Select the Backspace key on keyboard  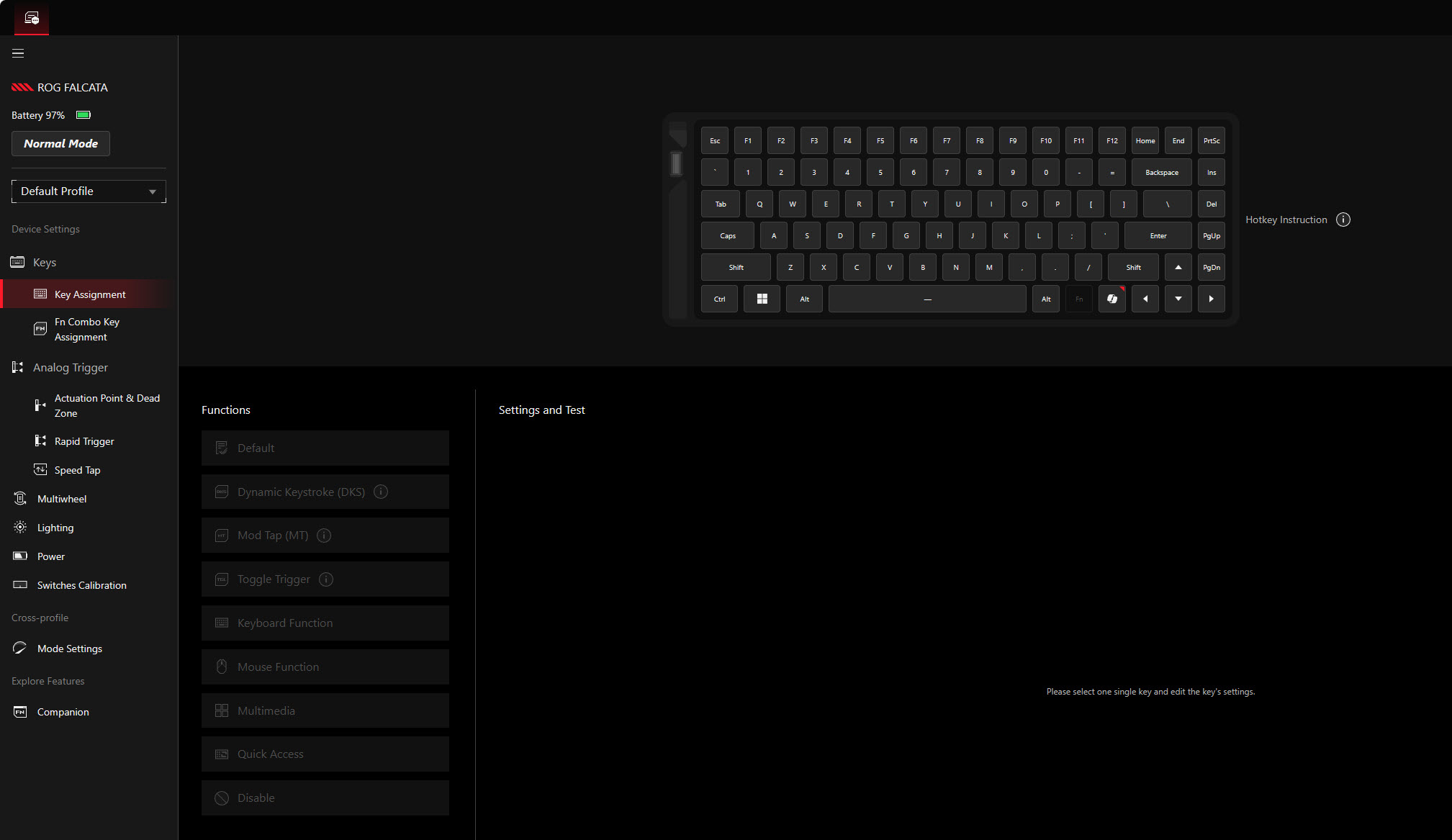coord(1161,173)
